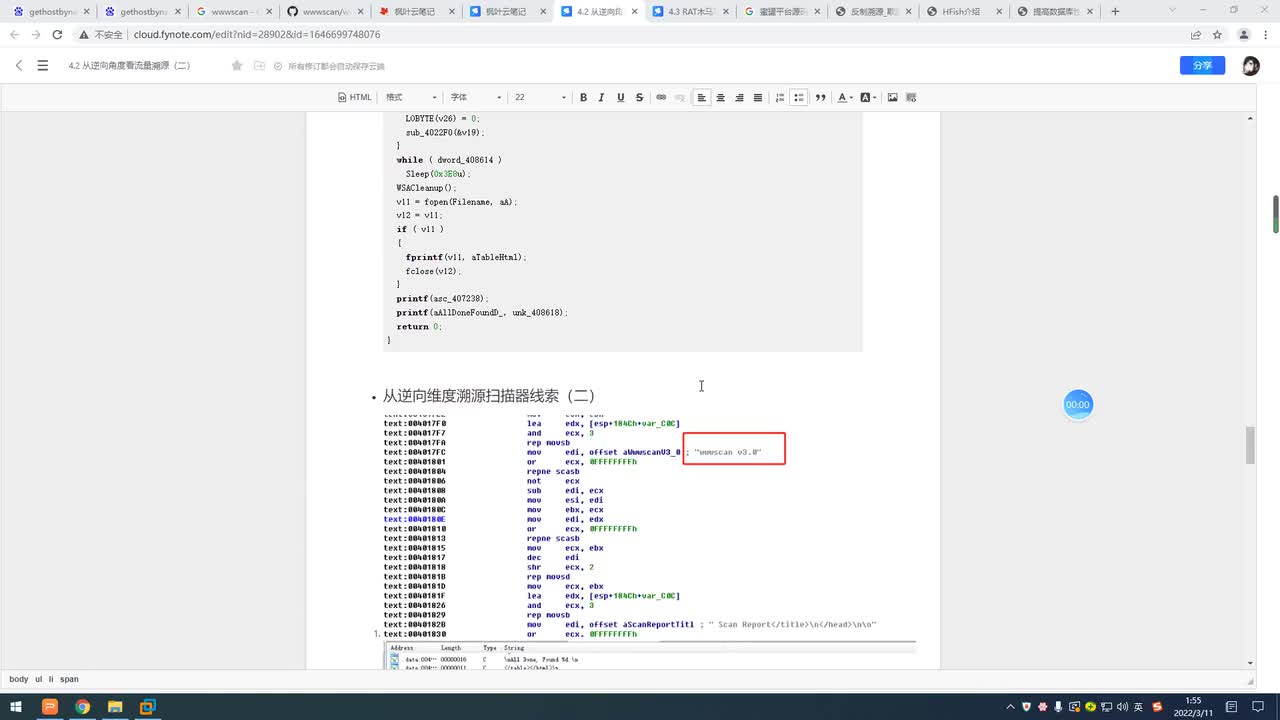The width and height of the screenshot is (1280, 720).
Task: Toggle strikethrough formatting in editor toolbar
Action: [639, 97]
